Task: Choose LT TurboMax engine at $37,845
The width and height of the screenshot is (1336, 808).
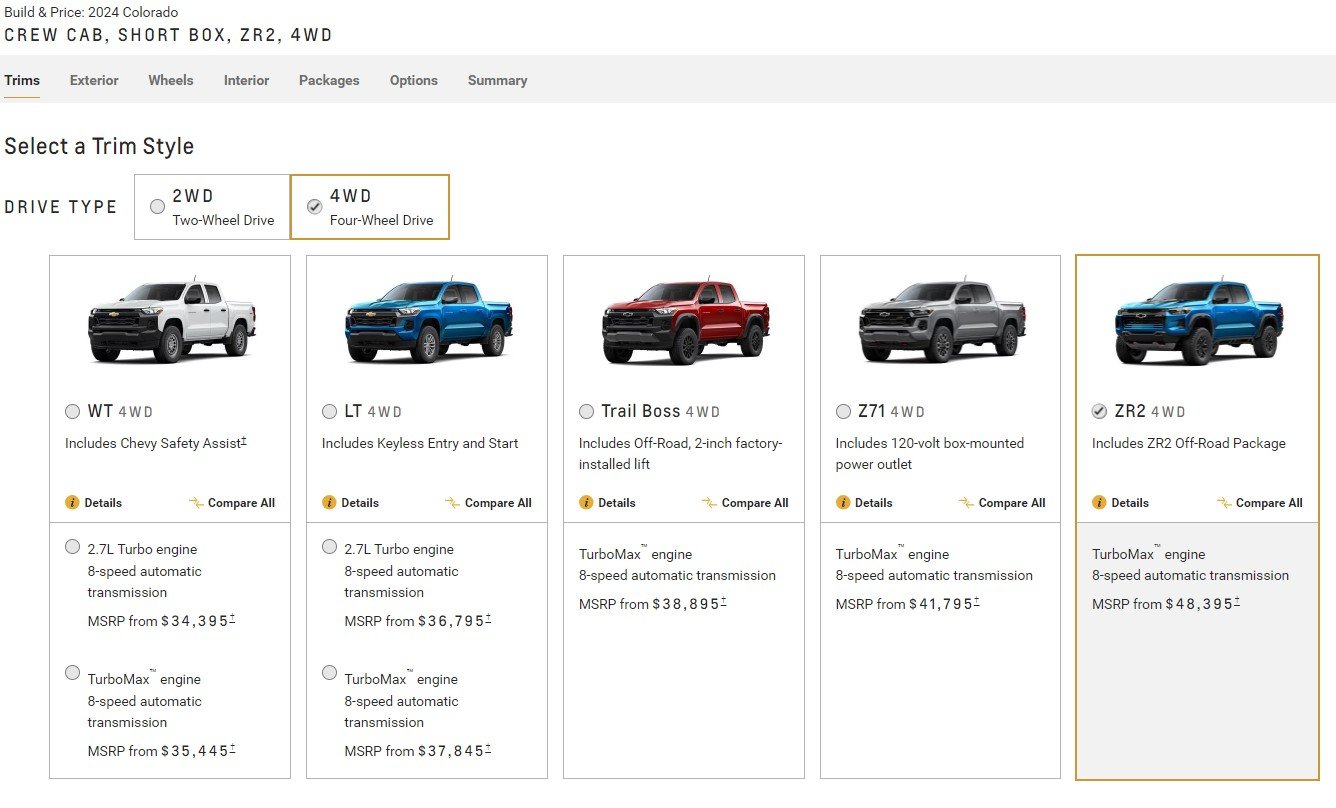Action: (329, 673)
